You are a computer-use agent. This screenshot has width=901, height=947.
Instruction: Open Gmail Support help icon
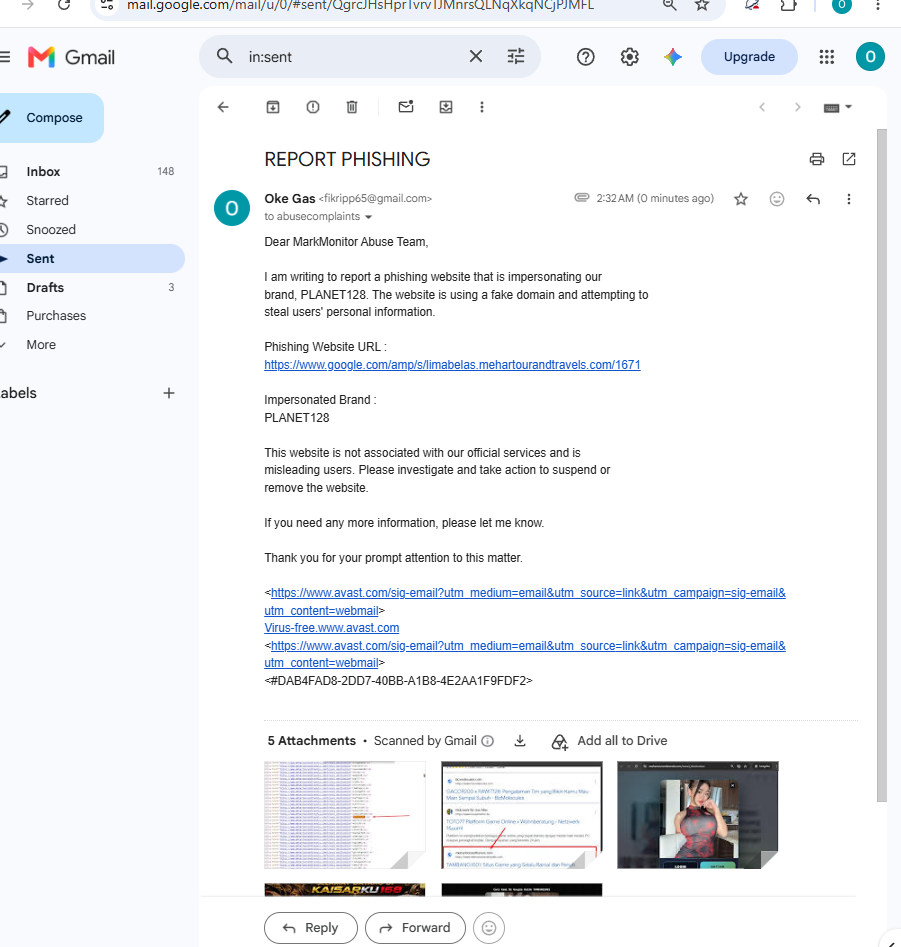click(x=585, y=57)
